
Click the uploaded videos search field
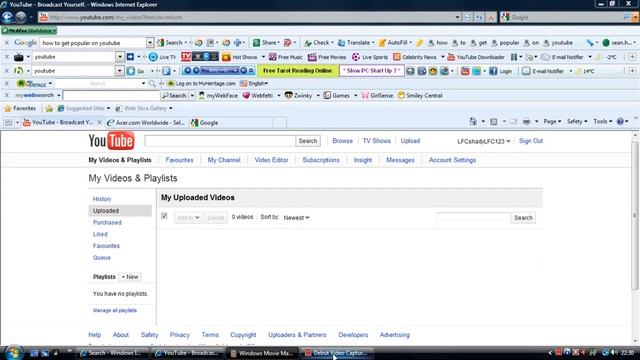473,218
